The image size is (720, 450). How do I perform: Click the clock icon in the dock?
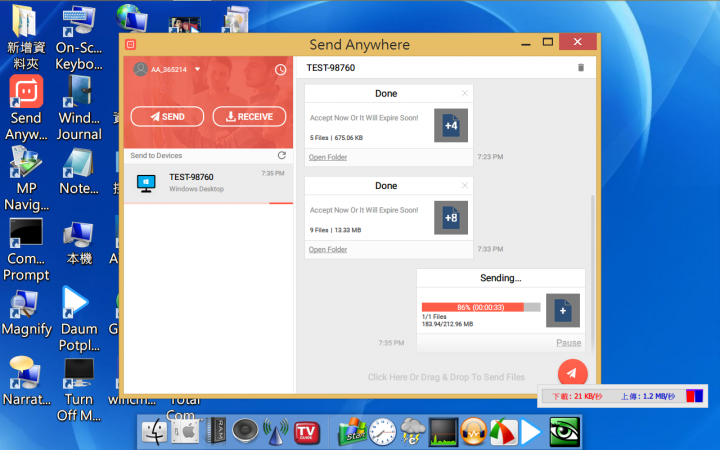(x=382, y=432)
